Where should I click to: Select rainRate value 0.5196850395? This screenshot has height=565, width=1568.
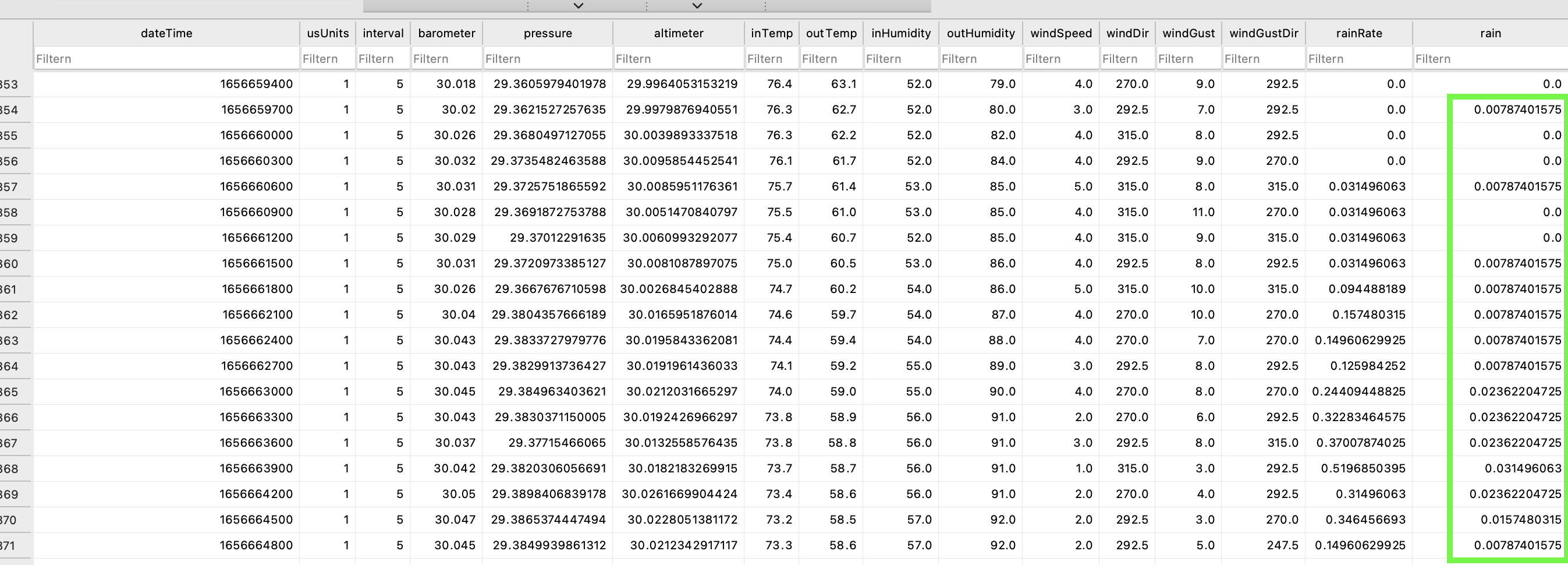tap(1358, 468)
